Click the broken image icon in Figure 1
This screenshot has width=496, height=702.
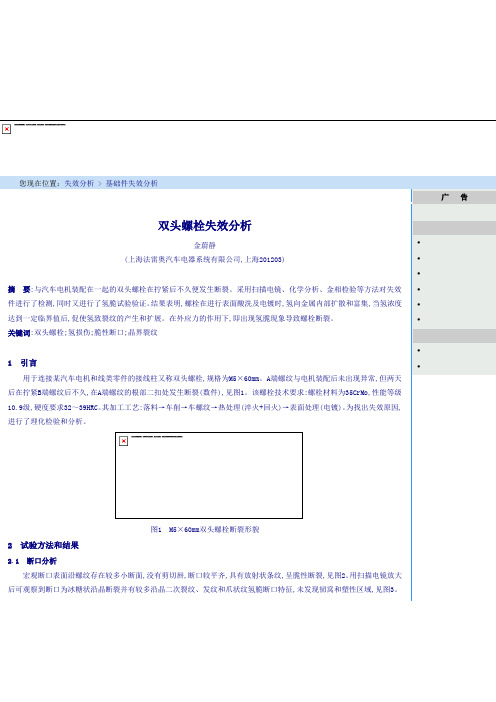124,441
